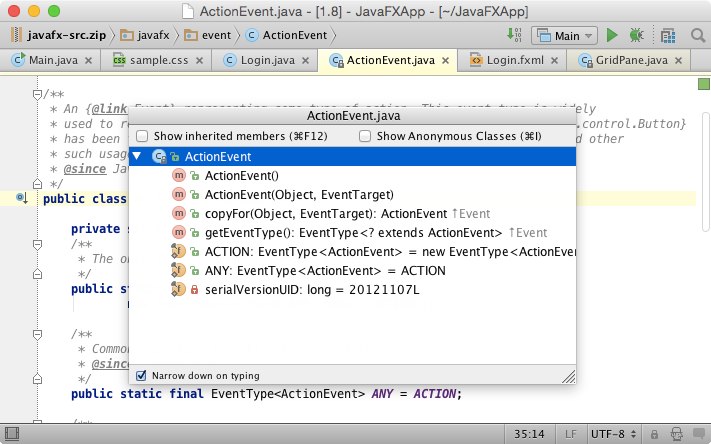
Task: Click the {@link tag in Javadoc
Action: tap(109, 109)
